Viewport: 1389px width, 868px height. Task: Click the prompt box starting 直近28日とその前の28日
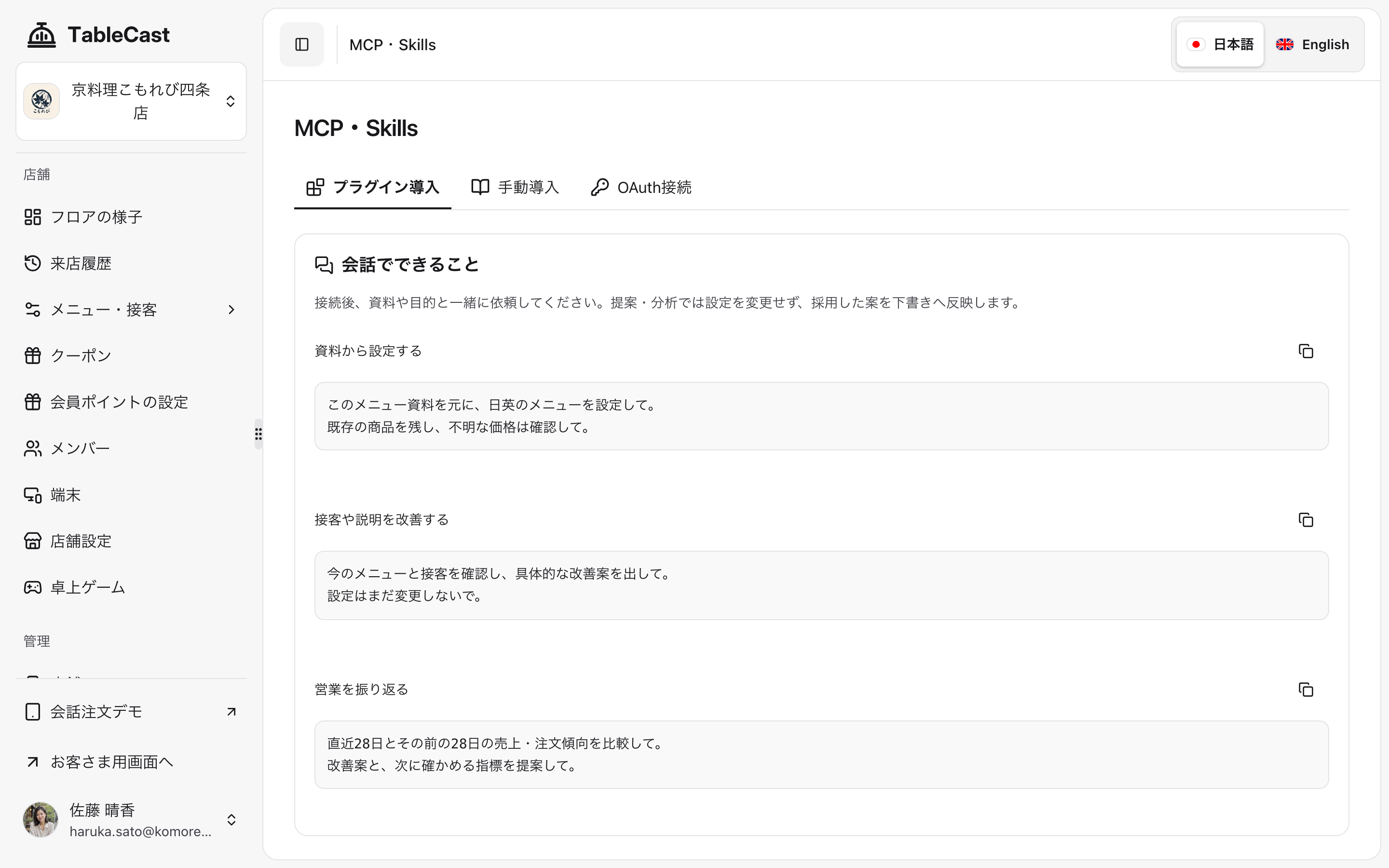tap(821, 754)
